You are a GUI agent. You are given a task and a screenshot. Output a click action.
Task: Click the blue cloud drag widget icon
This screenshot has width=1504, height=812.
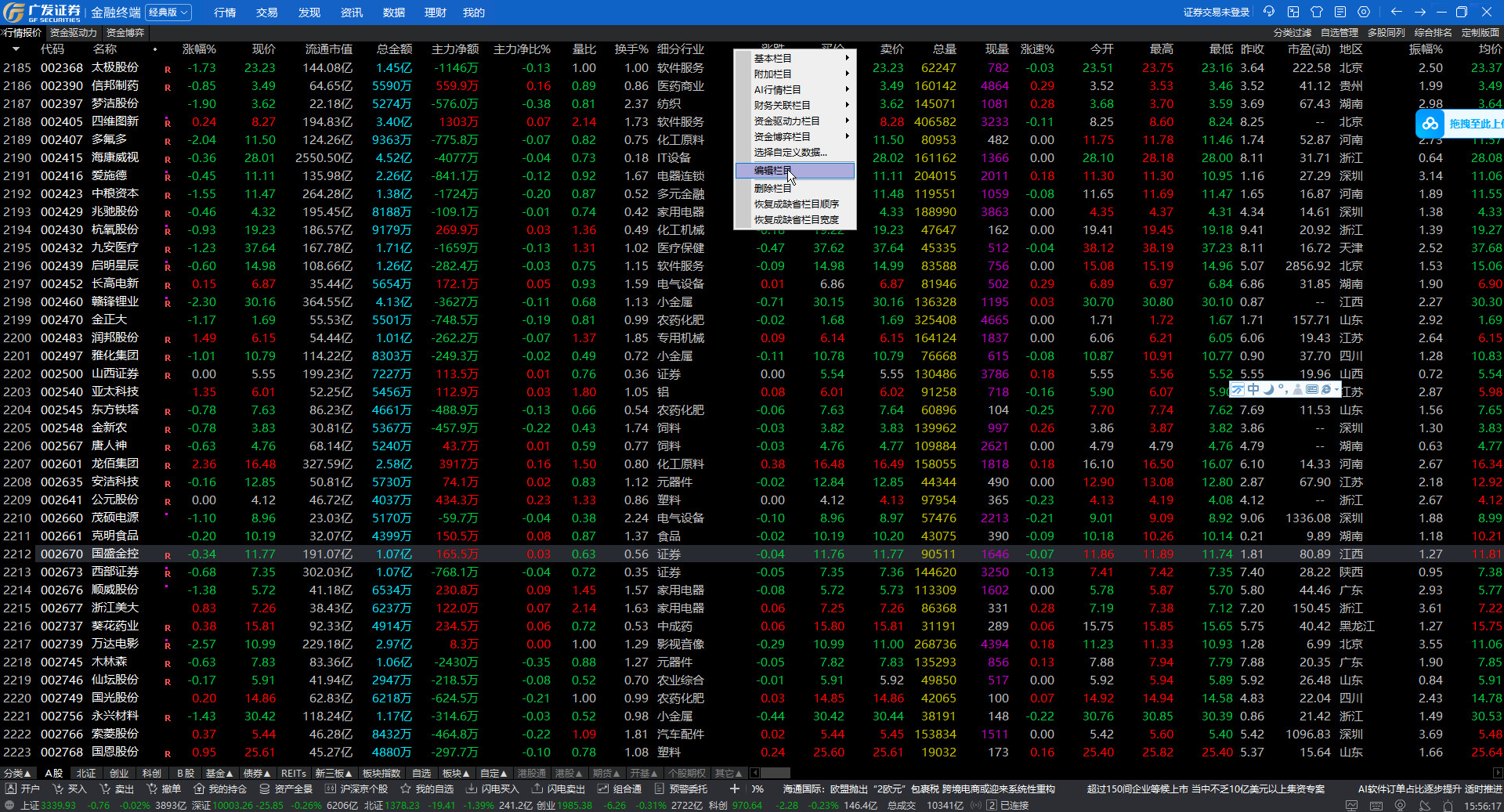coord(1430,124)
